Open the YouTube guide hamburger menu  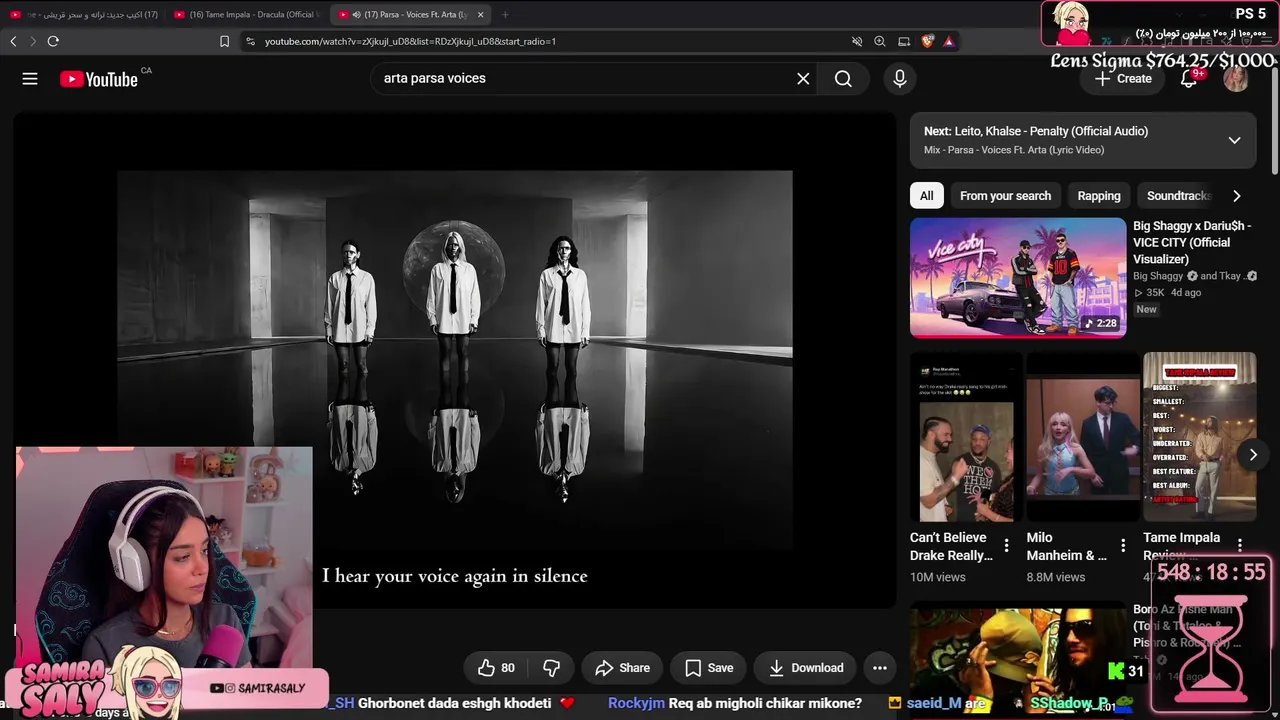click(x=30, y=79)
